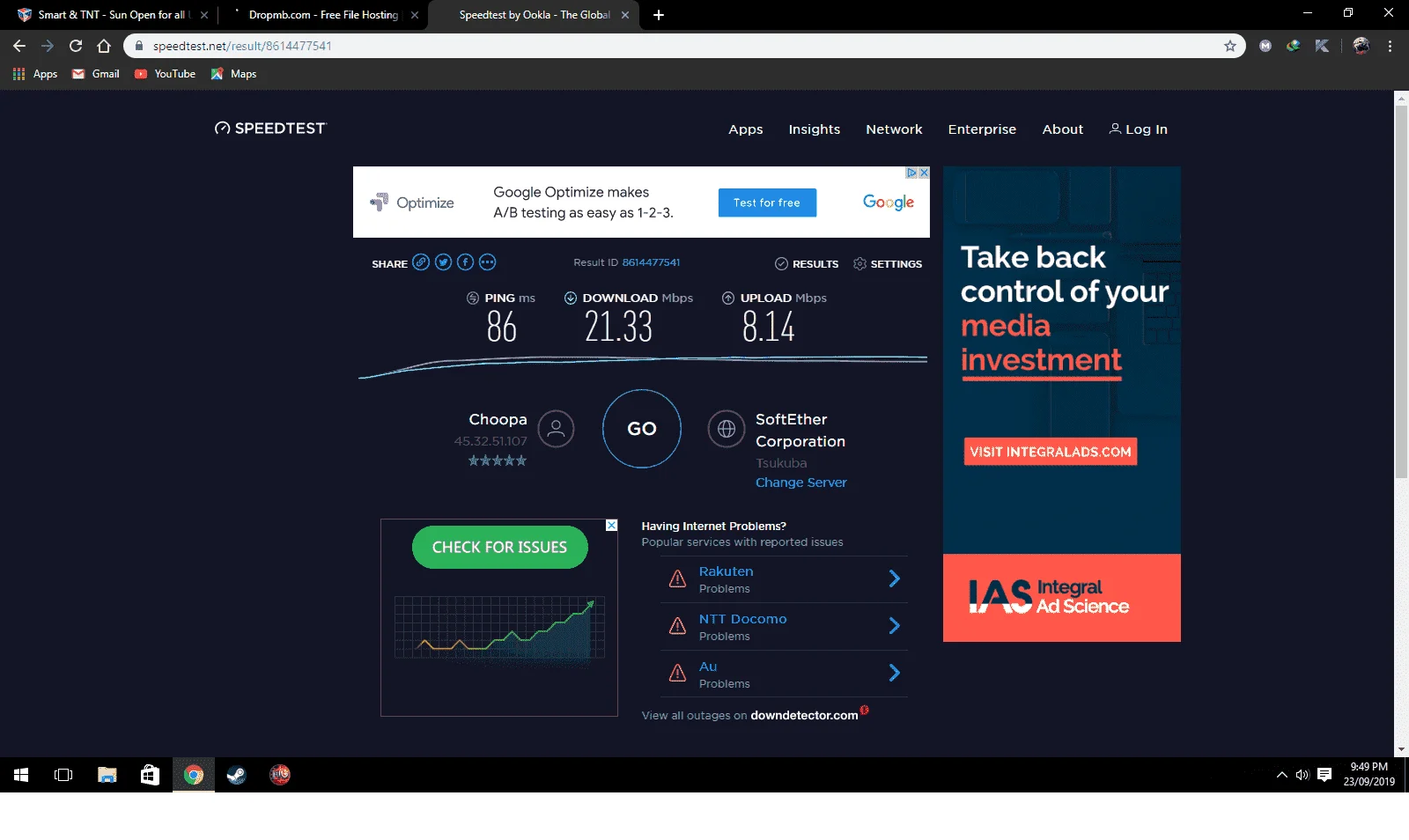Image resolution: width=1409 pixels, height=840 pixels.
Task: Open the taskbar clock and calendar
Action: click(1369, 775)
